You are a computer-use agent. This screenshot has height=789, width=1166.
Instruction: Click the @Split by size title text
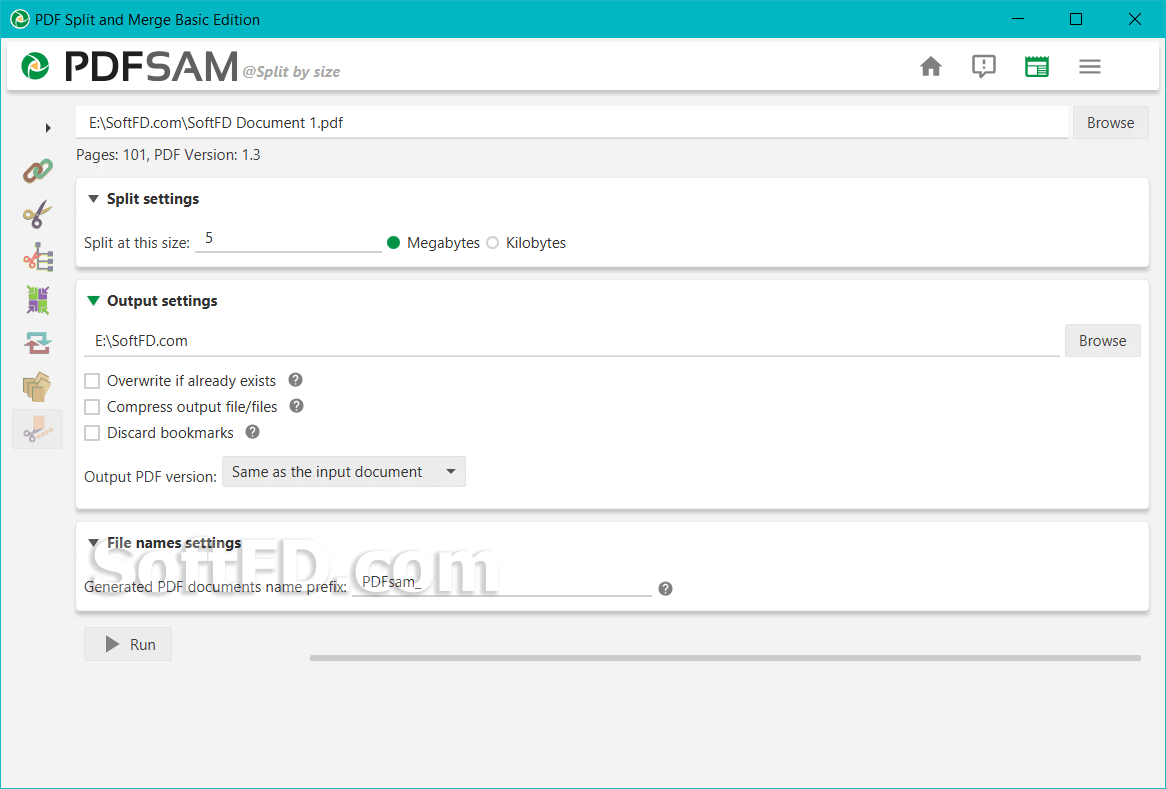click(x=291, y=72)
